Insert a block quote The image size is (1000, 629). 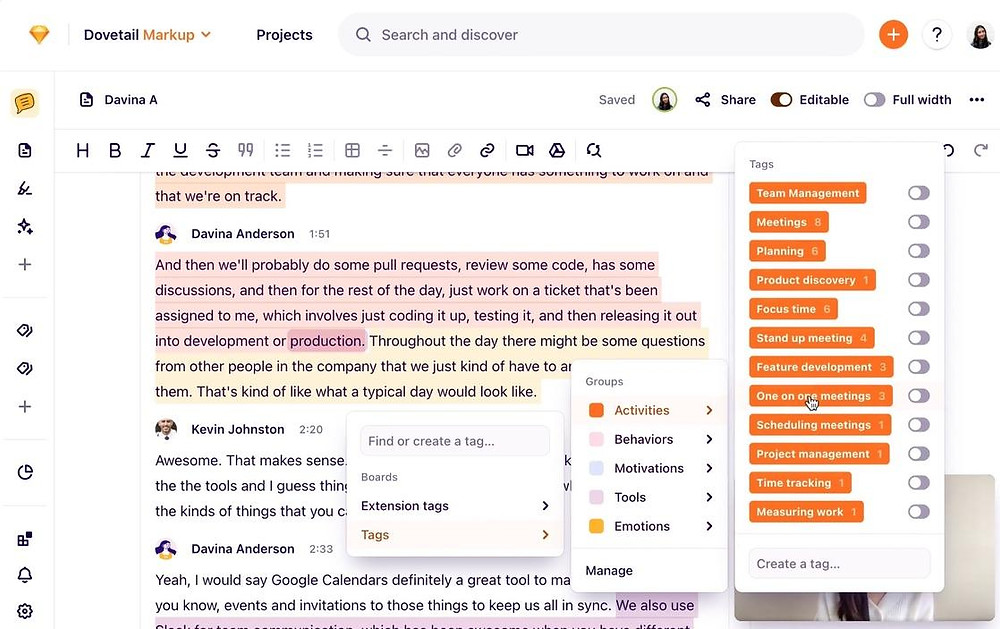point(246,151)
